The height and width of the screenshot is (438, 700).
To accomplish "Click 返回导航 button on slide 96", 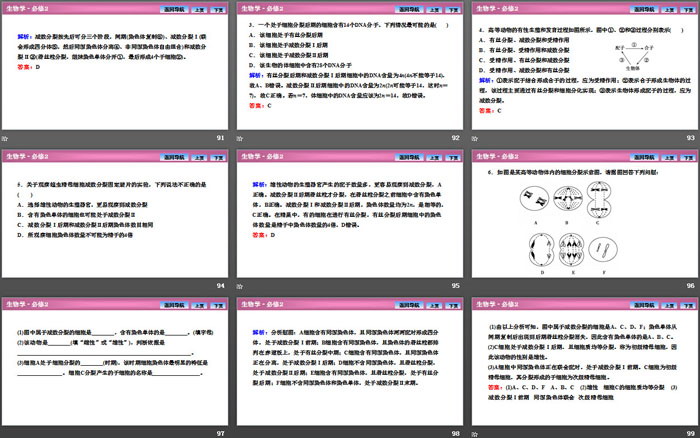I will pyautogui.click(x=644, y=157).
